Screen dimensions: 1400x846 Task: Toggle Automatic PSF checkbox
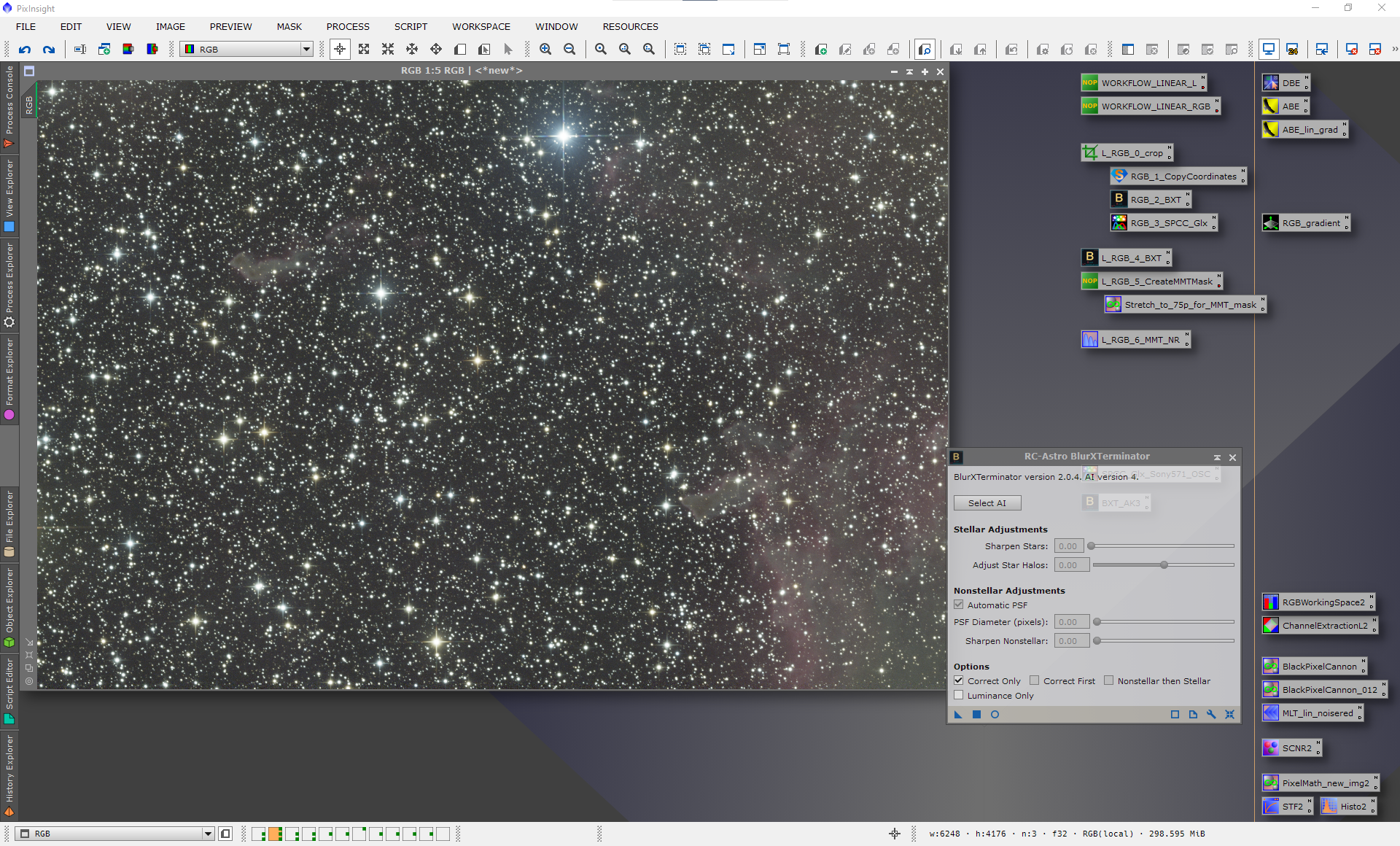(959, 605)
